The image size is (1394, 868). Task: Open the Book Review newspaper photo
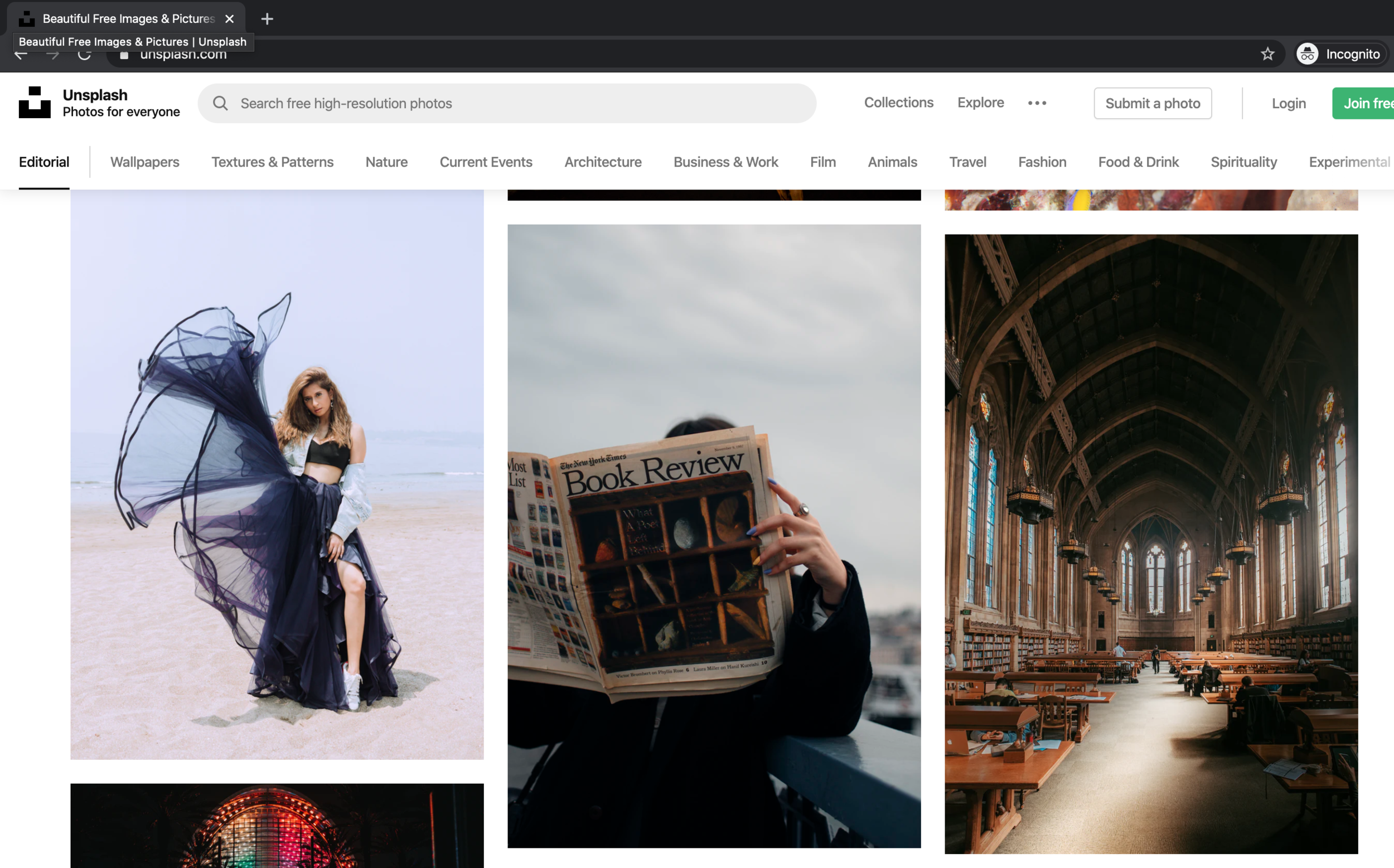pyautogui.click(x=714, y=535)
